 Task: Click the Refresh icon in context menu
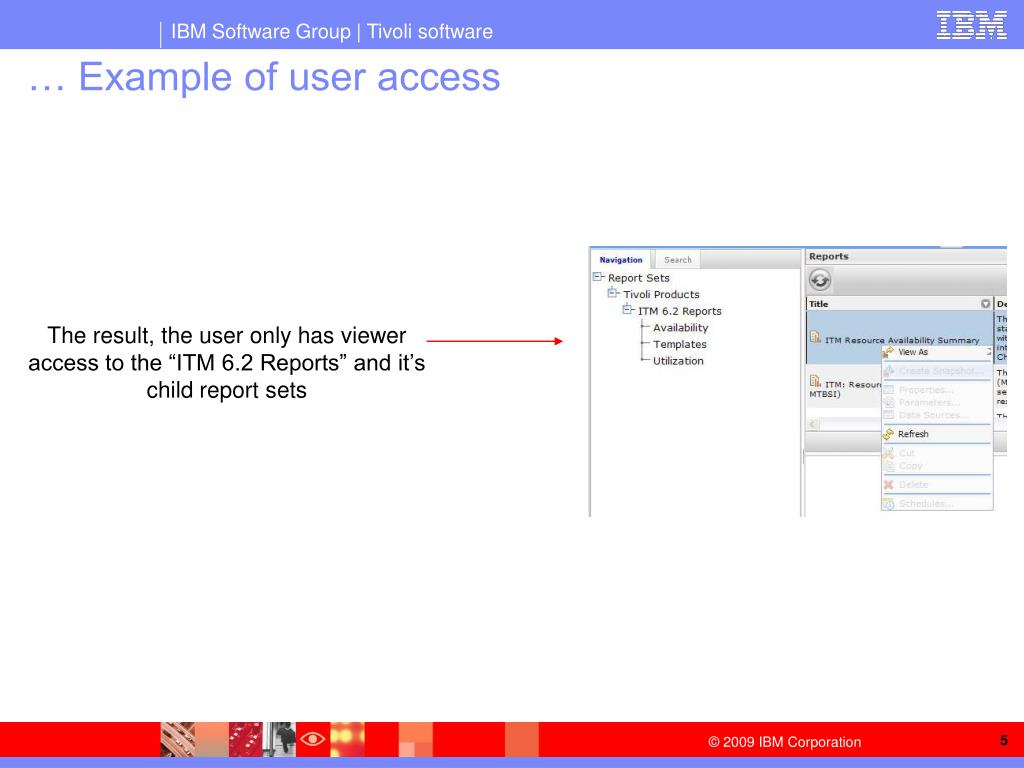(x=888, y=434)
